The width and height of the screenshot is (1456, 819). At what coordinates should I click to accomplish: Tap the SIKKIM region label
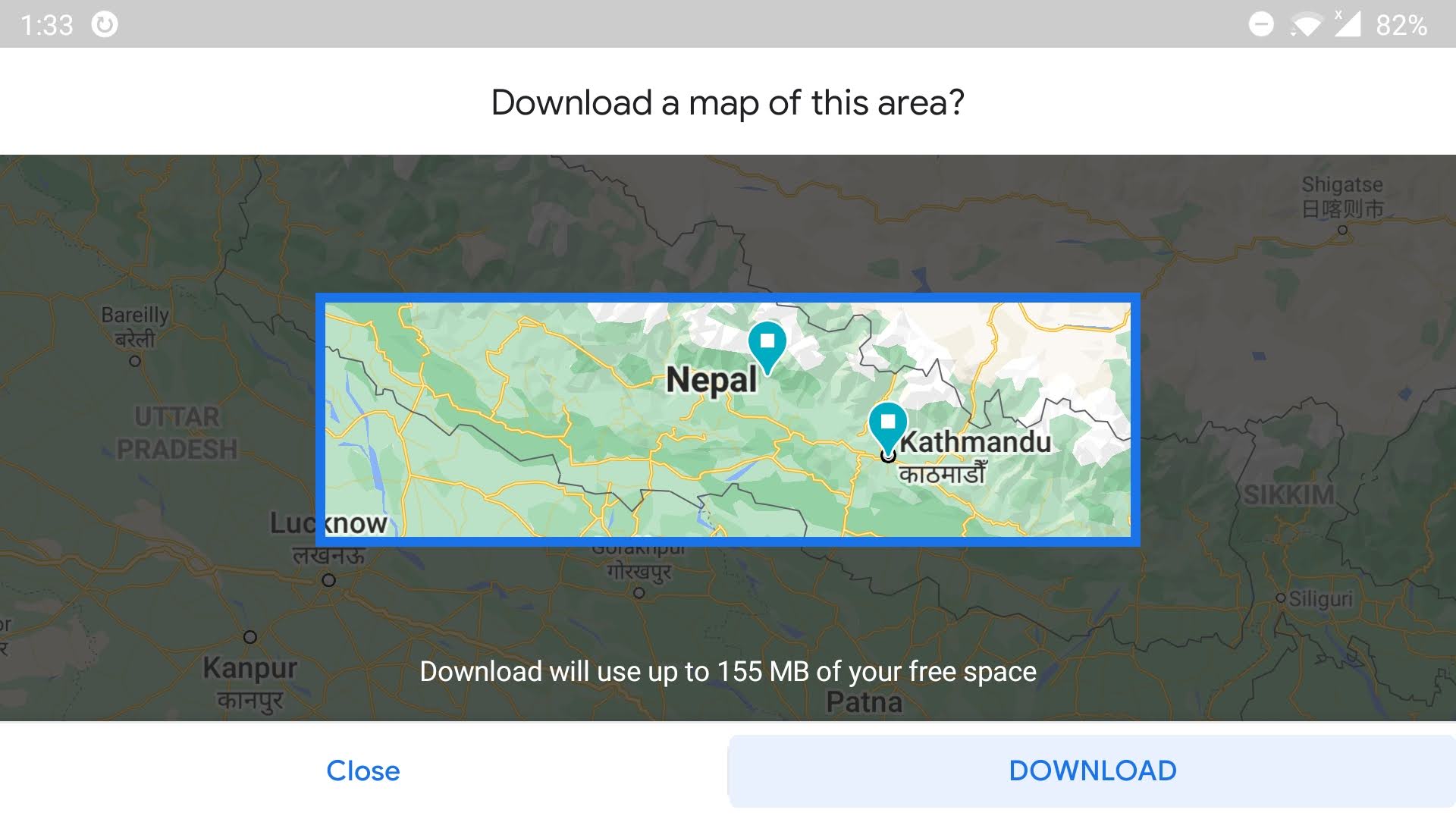[x=1288, y=495]
